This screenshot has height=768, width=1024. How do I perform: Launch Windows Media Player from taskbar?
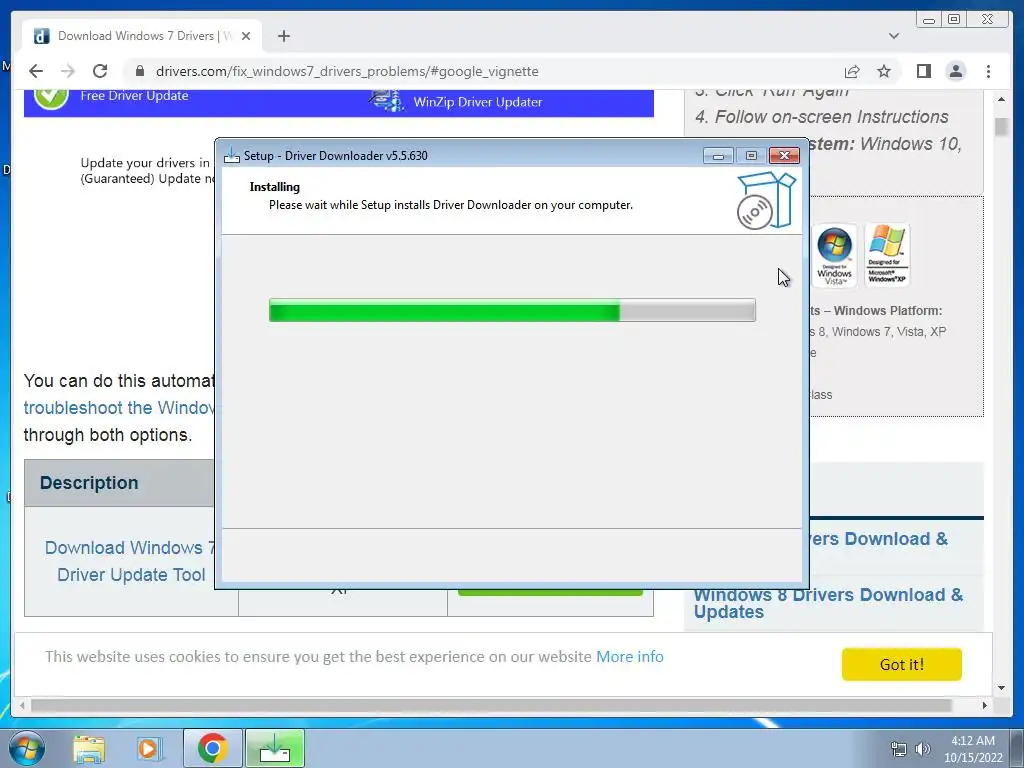[x=149, y=748]
